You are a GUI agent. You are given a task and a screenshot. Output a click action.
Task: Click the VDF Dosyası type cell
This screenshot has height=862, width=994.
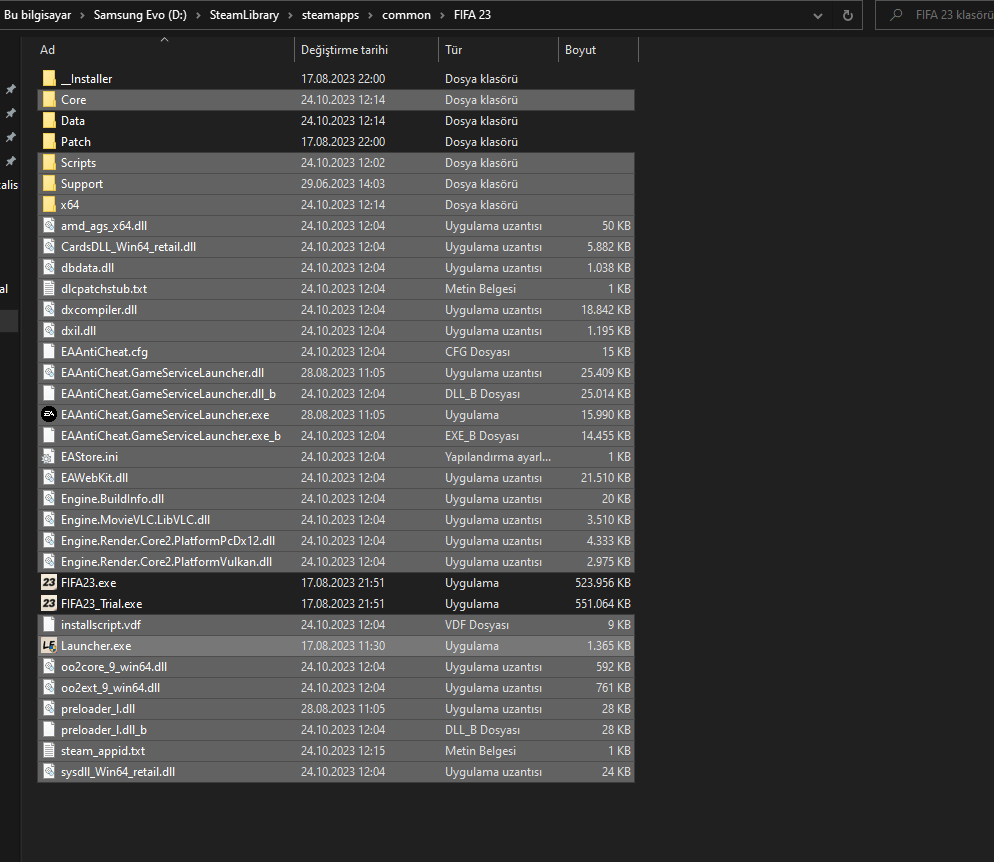click(477, 624)
